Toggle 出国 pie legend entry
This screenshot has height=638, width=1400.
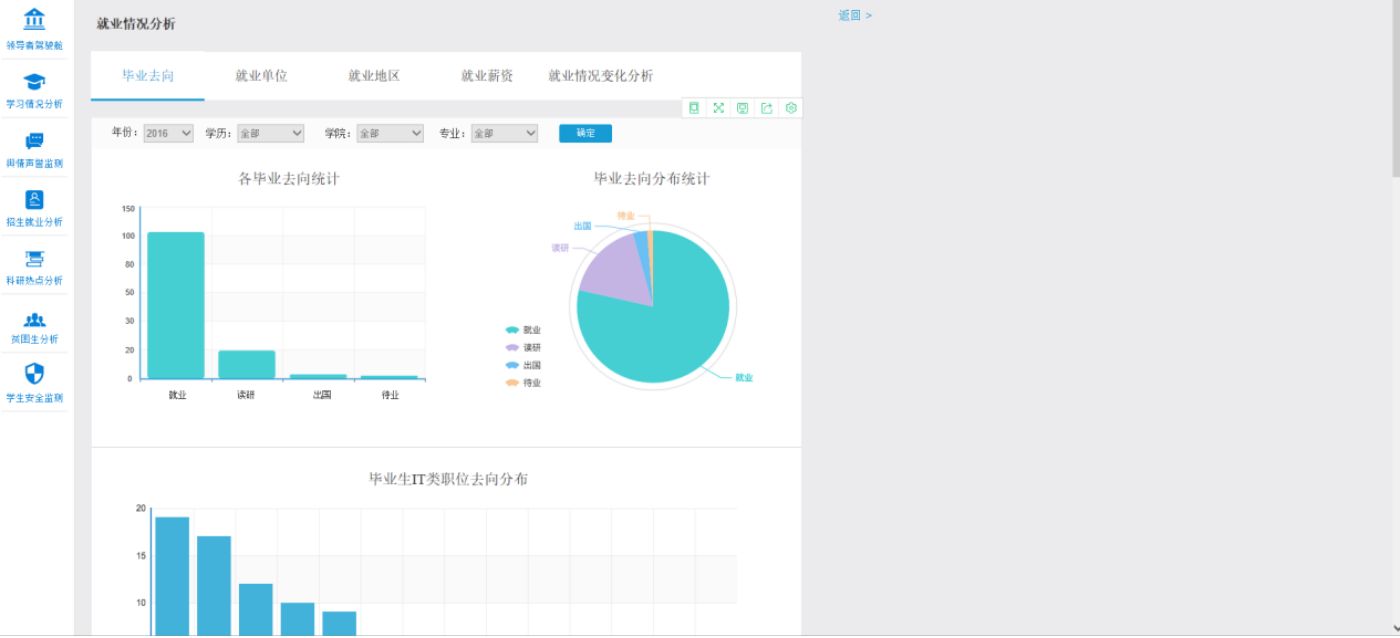[x=523, y=365]
